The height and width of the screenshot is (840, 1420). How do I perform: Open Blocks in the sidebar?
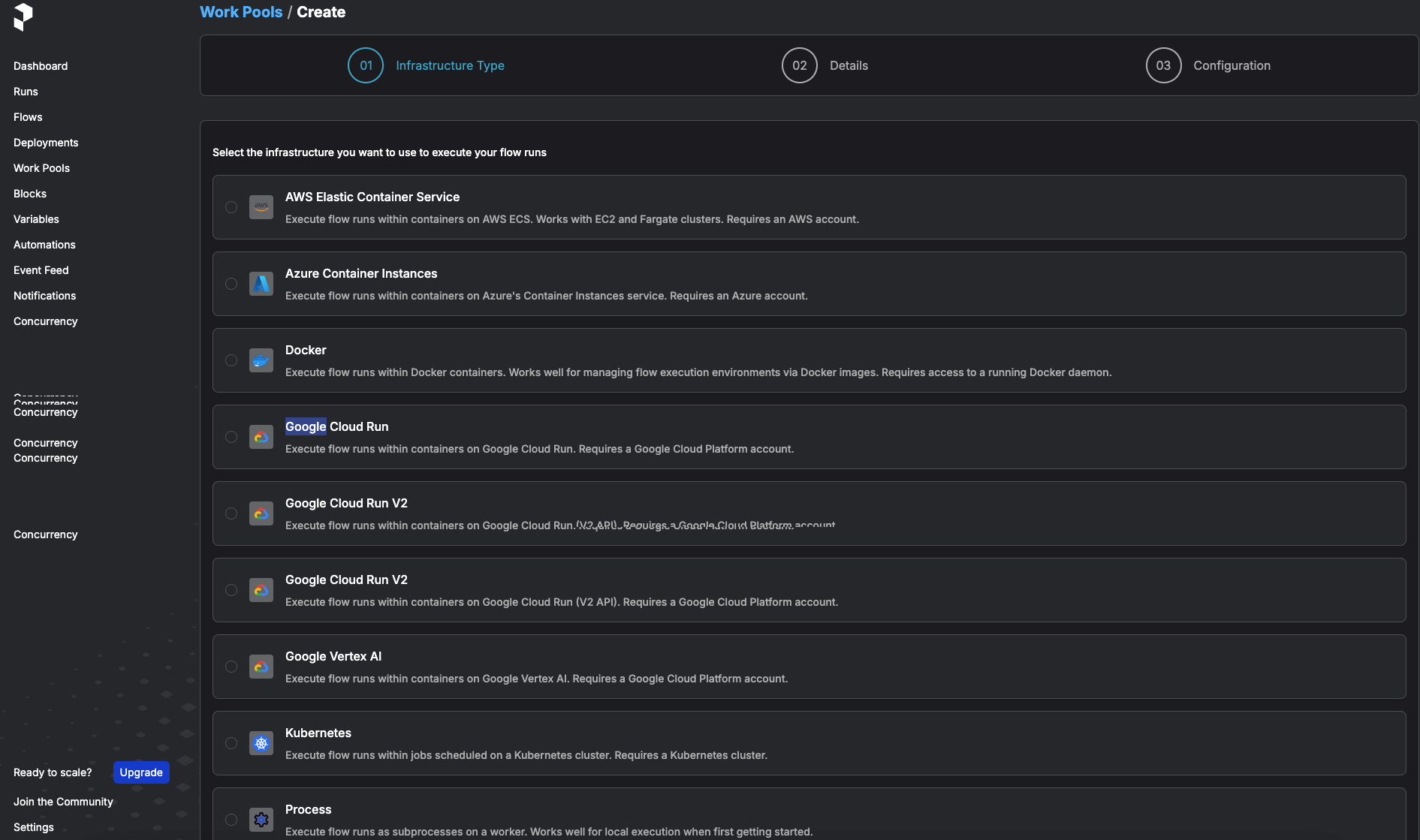point(30,194)
